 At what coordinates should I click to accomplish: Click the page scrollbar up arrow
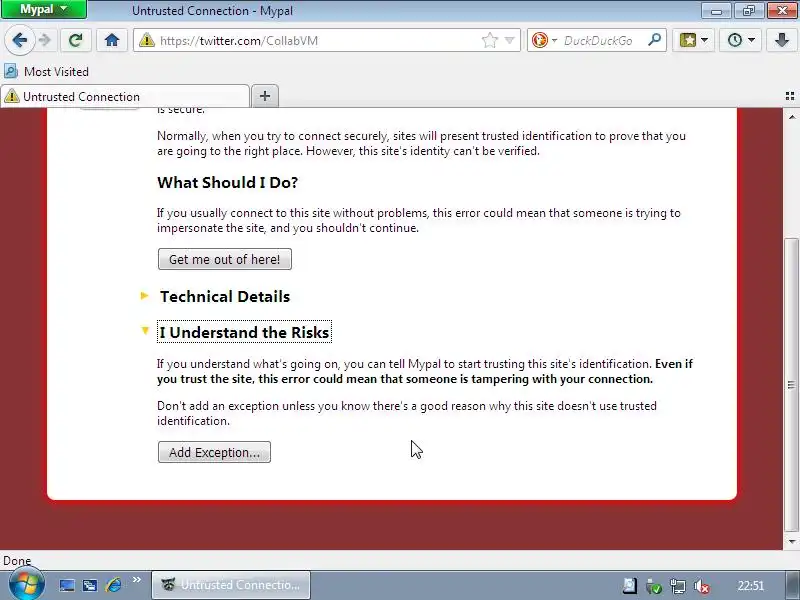coord(791,117)
